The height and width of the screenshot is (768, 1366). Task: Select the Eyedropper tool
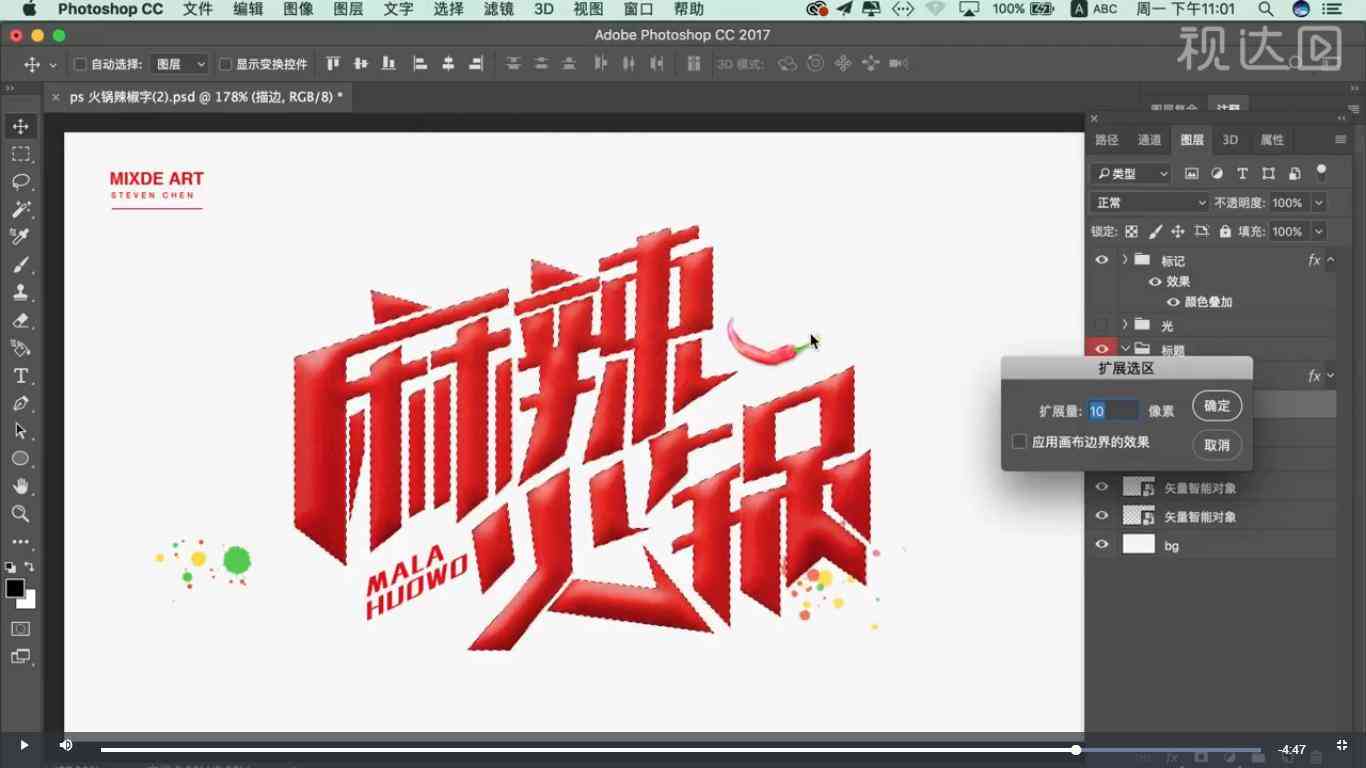tap(20, 237)
